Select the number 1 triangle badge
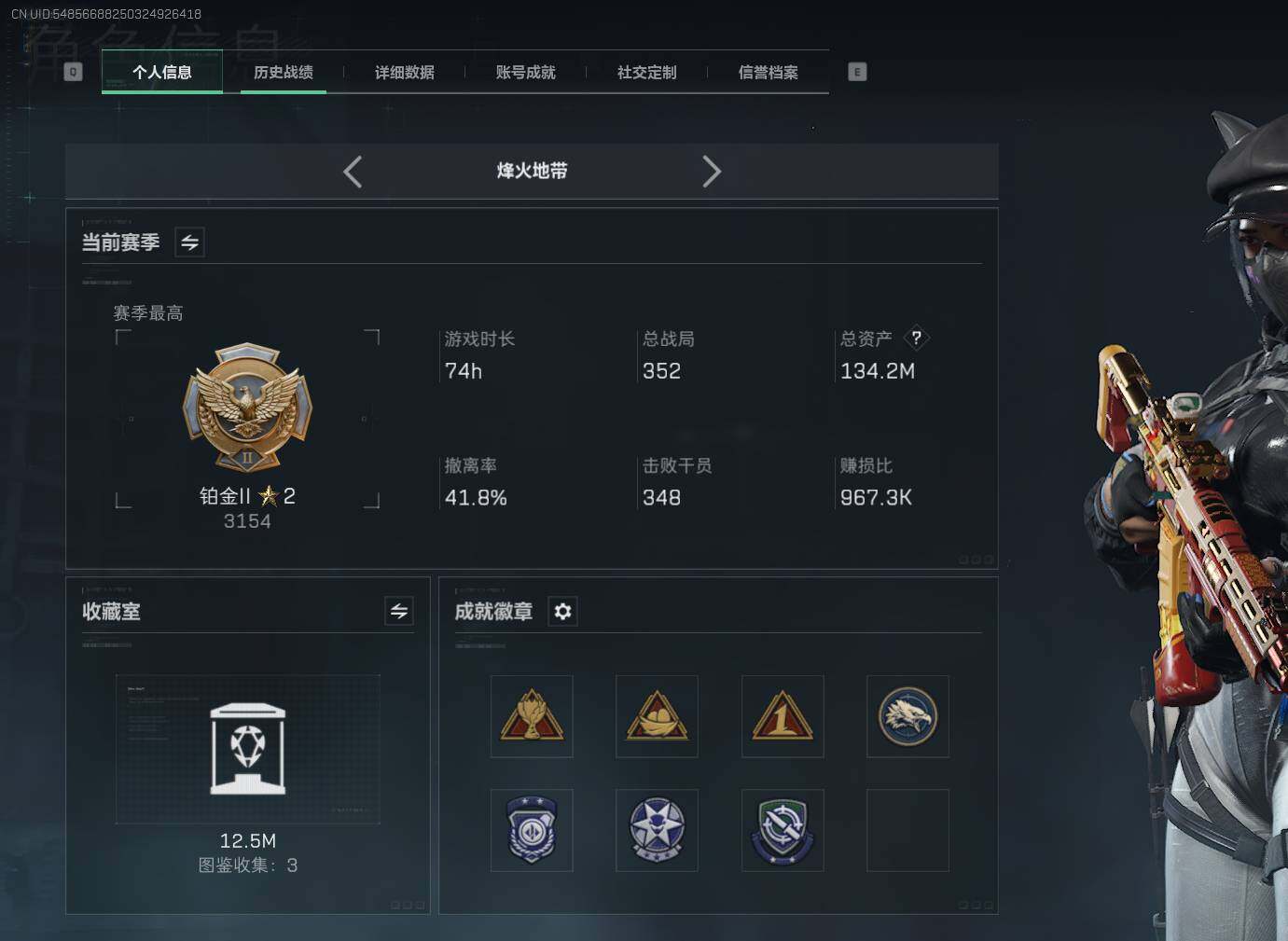1288x941 pixels. 782,716
